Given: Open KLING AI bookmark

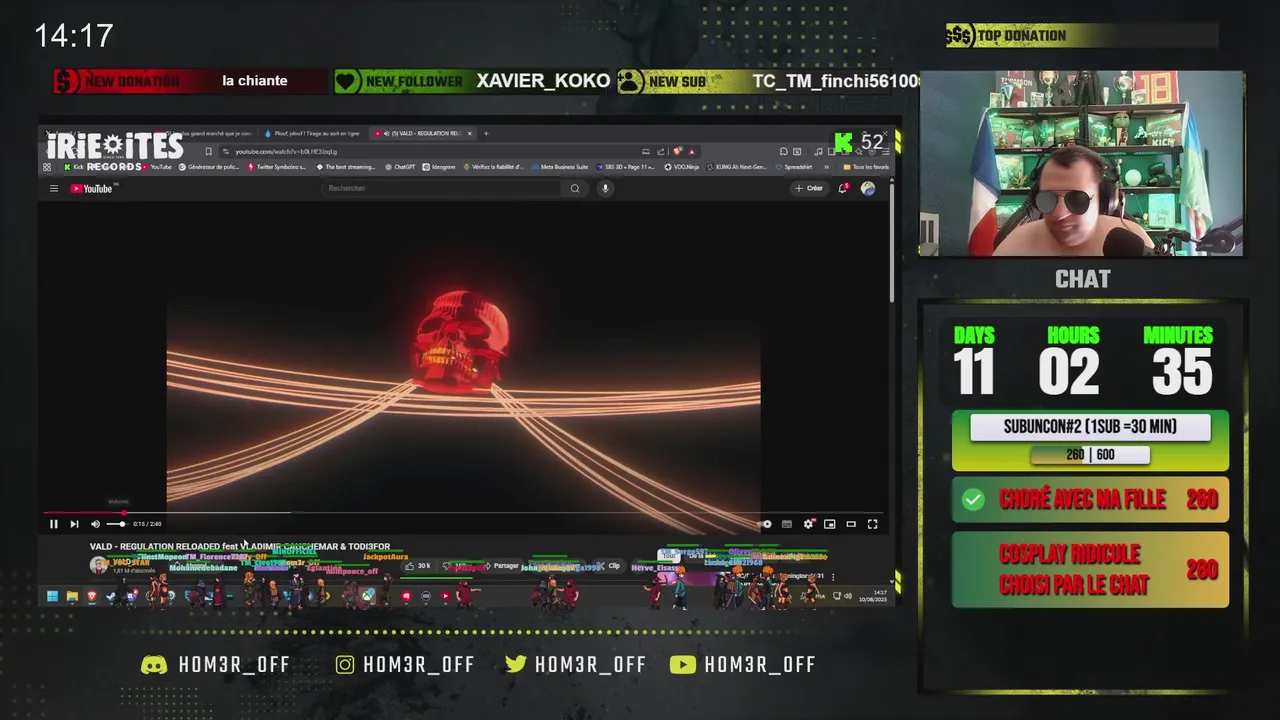Looking at the screenshot, I should pyautogui.click(x=736, y=167).
